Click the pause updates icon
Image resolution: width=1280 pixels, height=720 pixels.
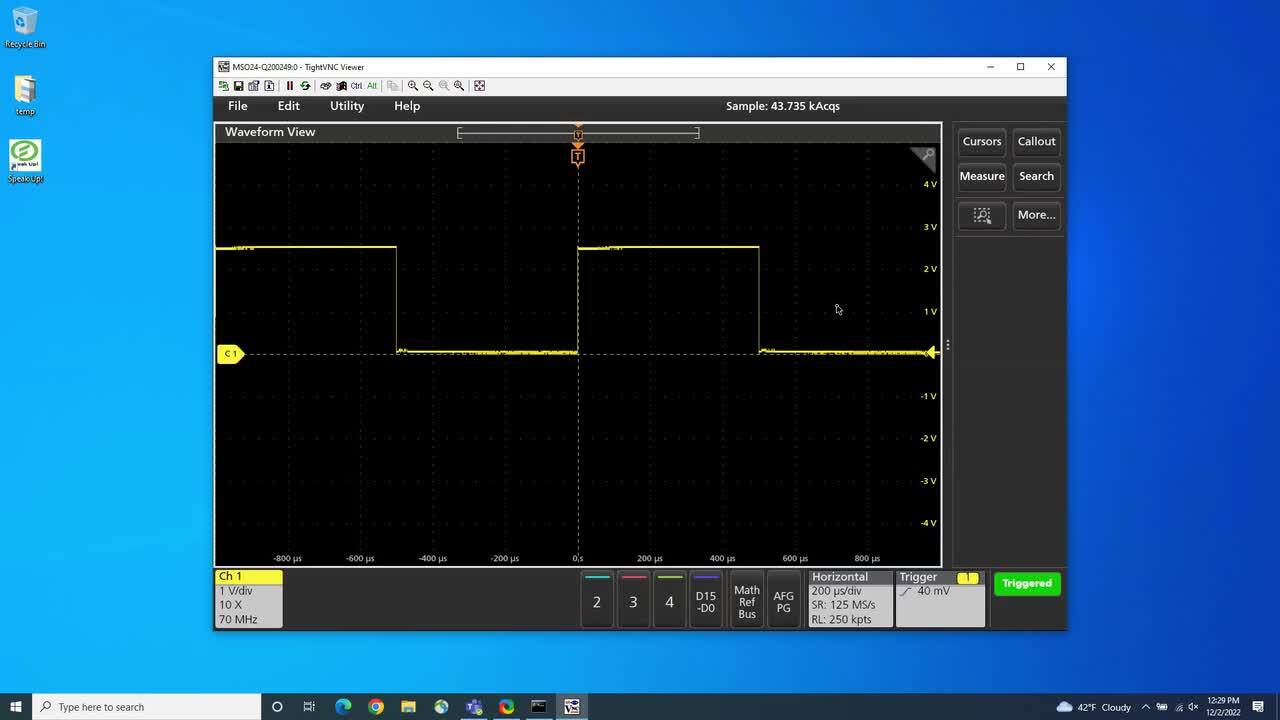tap(289, 86)
